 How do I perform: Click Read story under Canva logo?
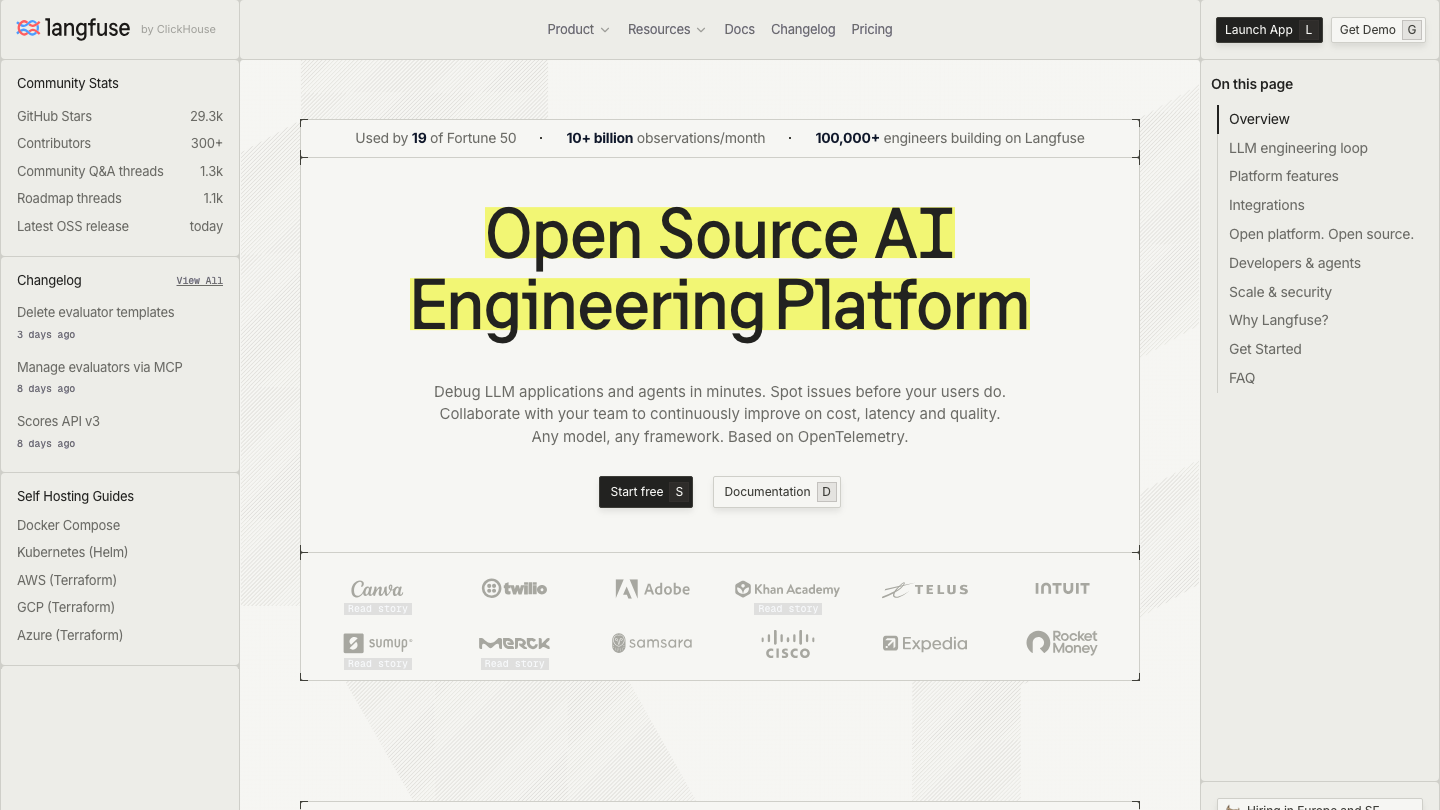point(378,609)
